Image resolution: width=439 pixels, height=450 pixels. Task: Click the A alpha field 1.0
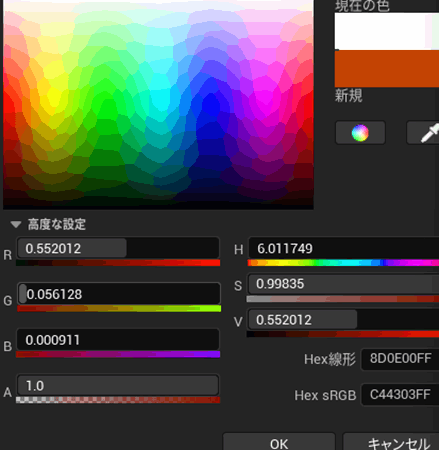coord(118,385)
